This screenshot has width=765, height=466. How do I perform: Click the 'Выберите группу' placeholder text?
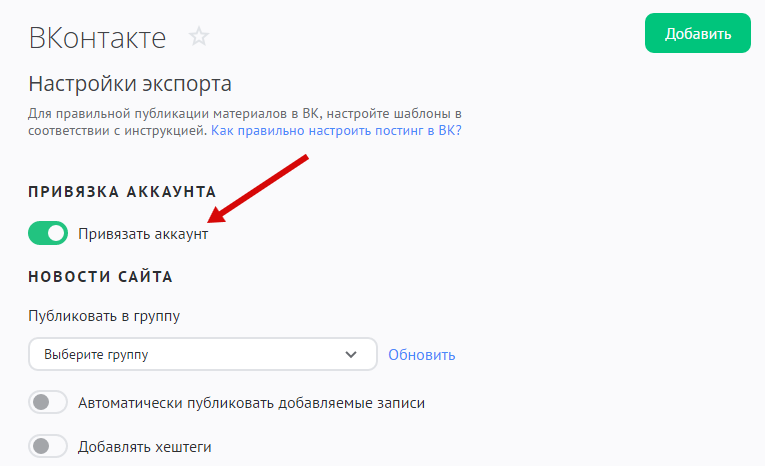[103, 354]
